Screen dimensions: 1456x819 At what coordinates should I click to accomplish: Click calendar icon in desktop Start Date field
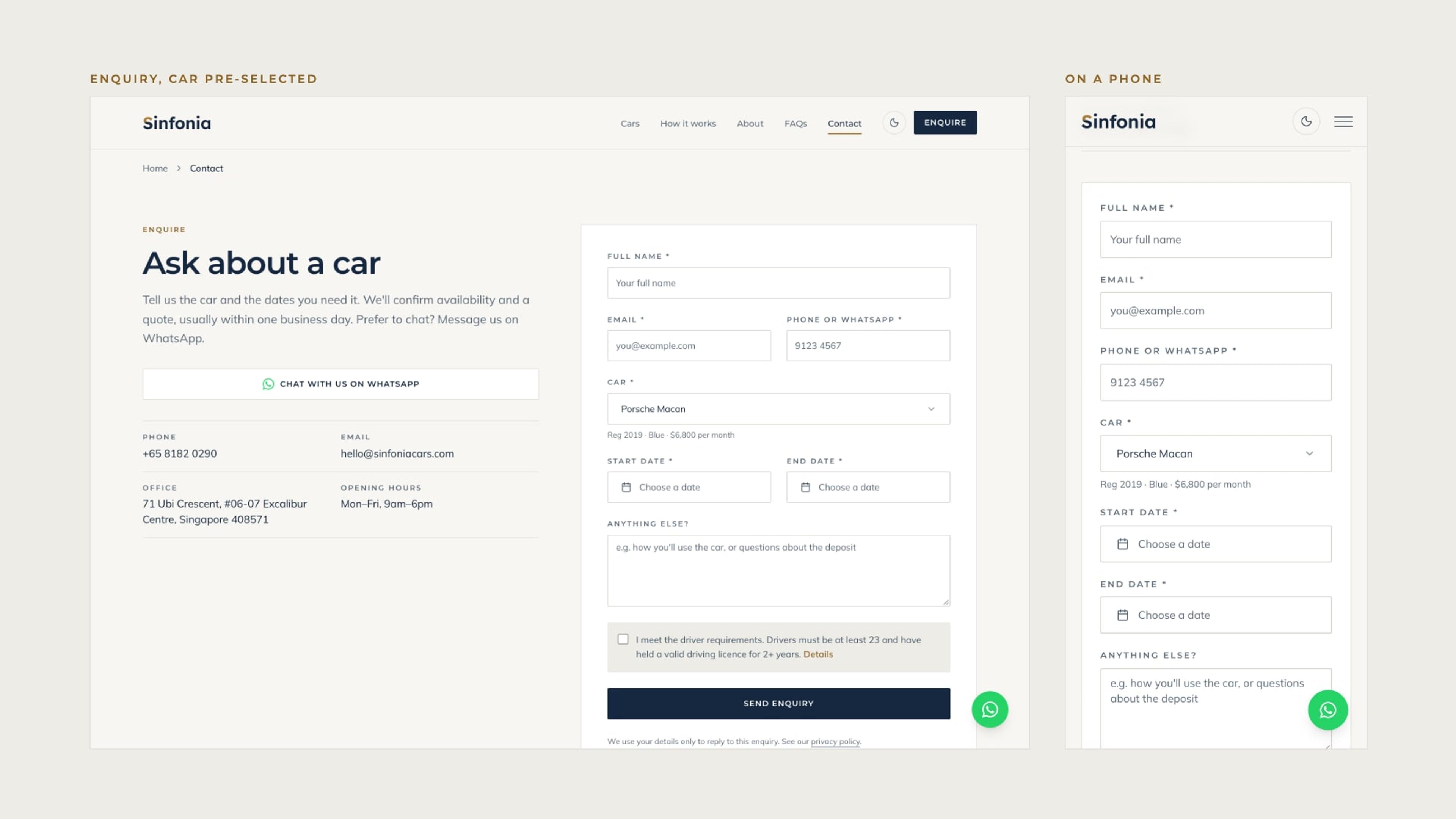point(626,487)
